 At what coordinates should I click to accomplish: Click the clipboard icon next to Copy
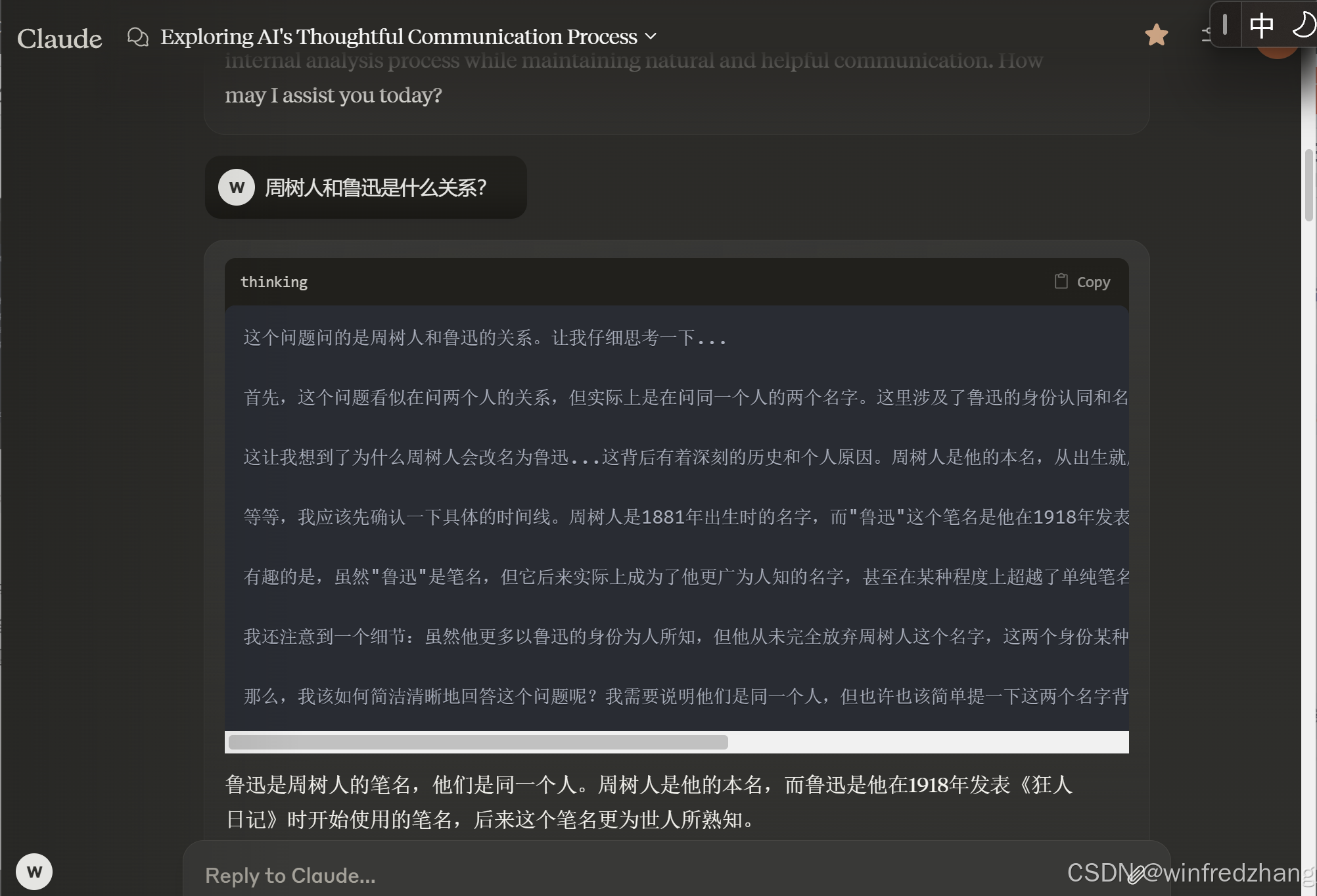coord(1061,281)
